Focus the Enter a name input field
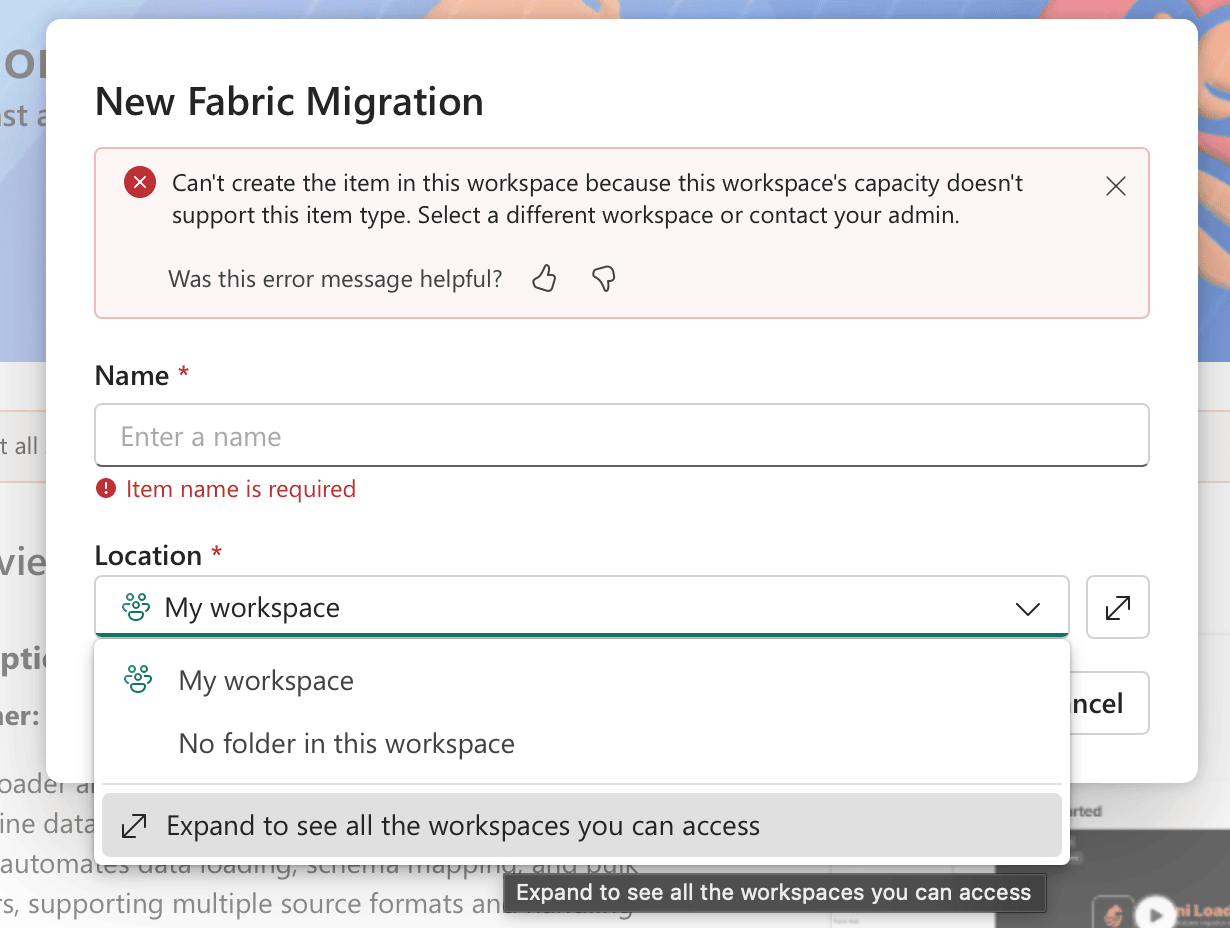 pos(620,436)
